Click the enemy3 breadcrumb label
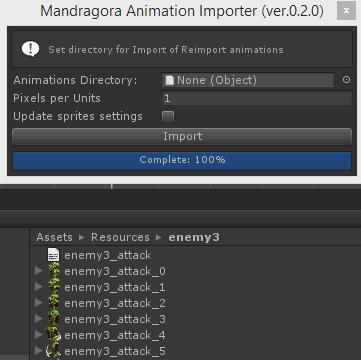Screen dimensions: 361x360 pyautogui.click(x=194, y=237)
